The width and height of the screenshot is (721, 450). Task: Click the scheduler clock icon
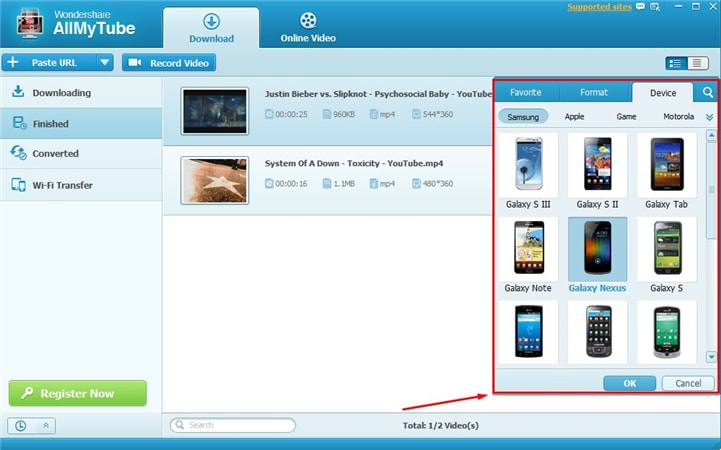point(21,426)
